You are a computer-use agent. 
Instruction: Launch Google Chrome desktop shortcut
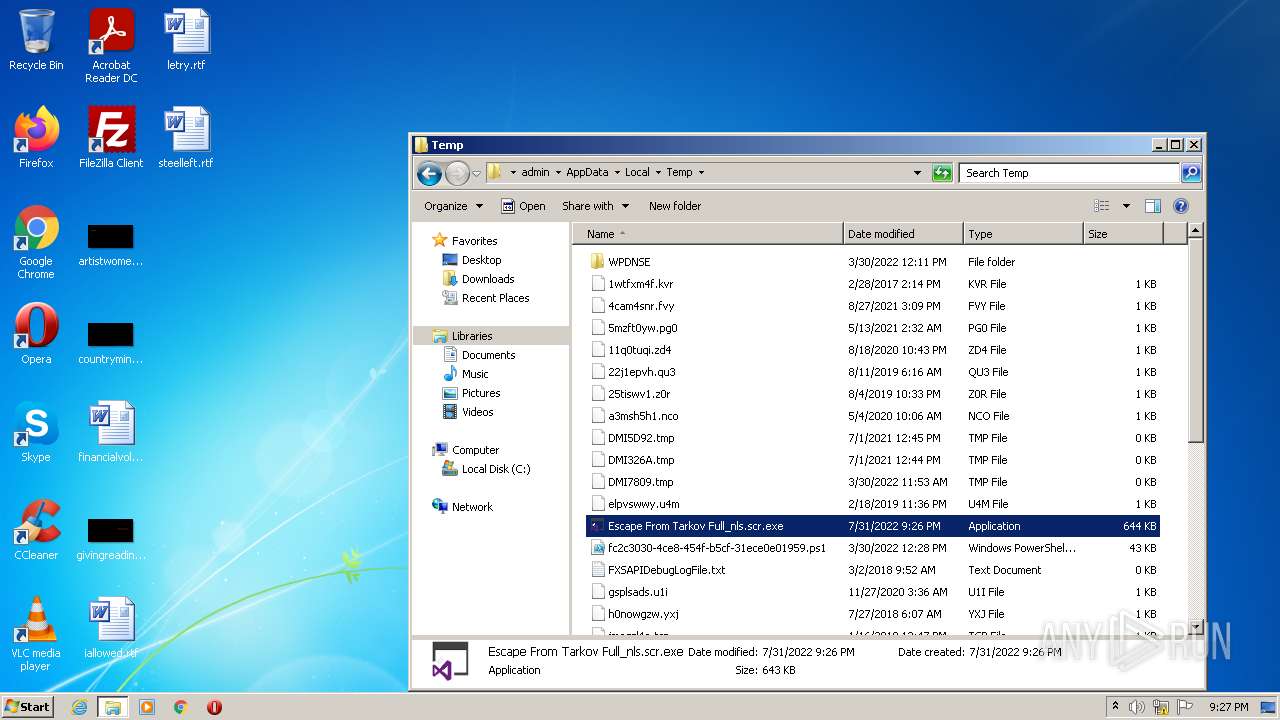36,242
